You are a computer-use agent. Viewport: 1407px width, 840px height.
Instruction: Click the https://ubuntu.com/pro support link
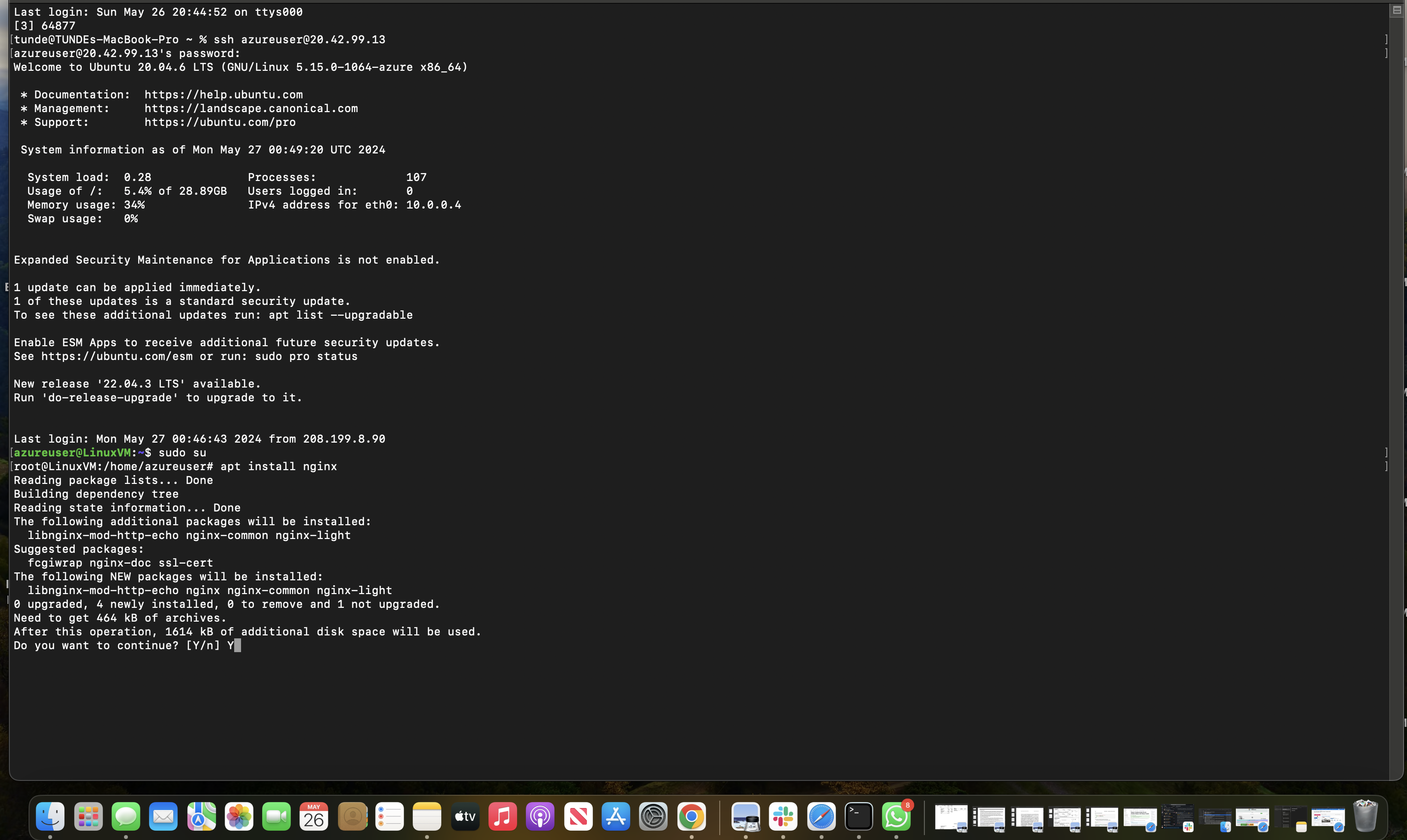220,122
